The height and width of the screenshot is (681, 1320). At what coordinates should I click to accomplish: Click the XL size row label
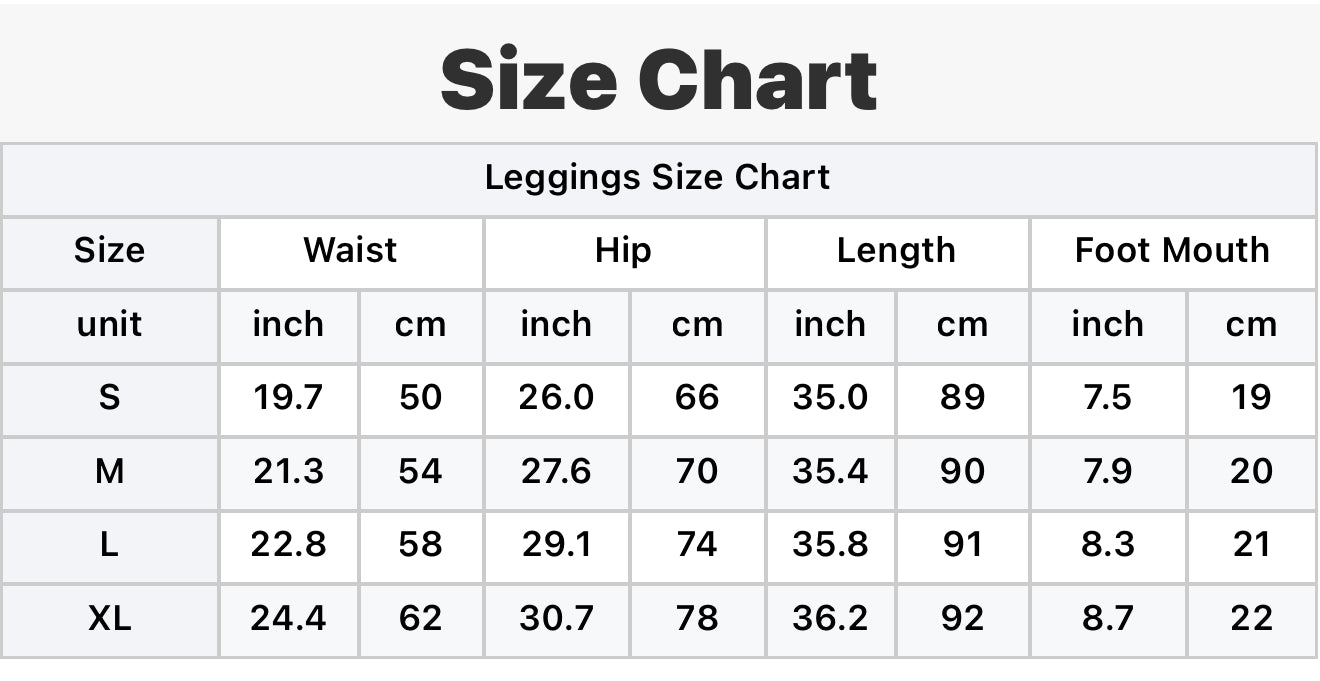(x=110, y=619)
